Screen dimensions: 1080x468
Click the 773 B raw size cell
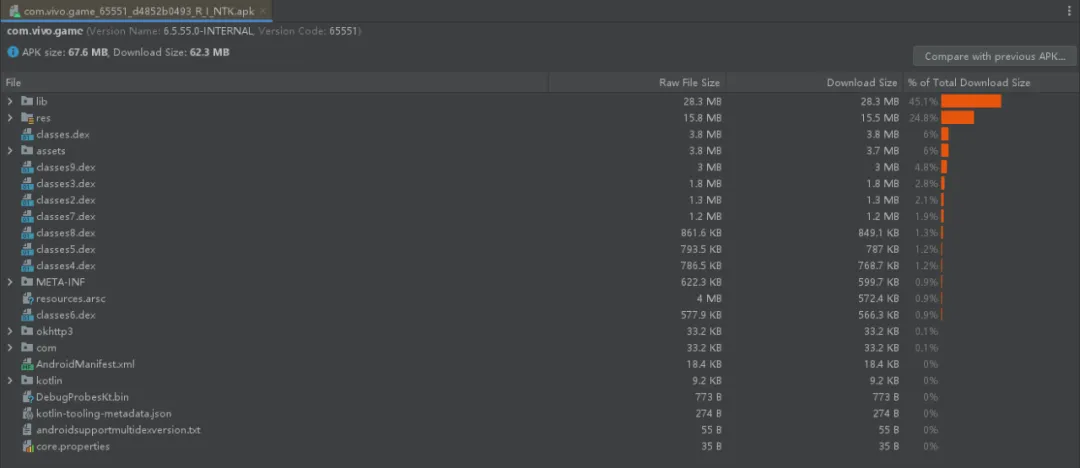pyautogui.click(x=708, y=397)
